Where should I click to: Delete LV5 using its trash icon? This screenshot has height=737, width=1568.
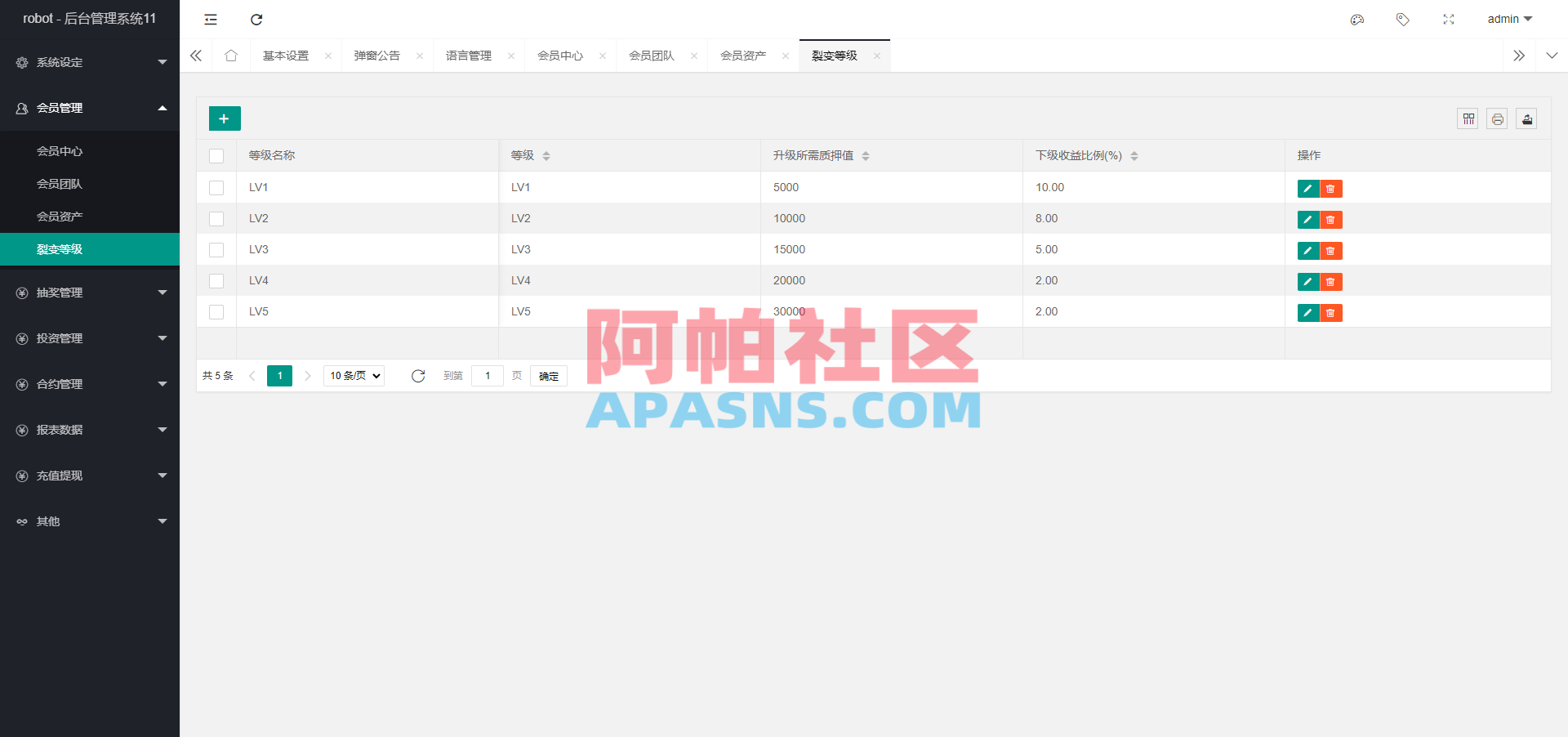1330,312
